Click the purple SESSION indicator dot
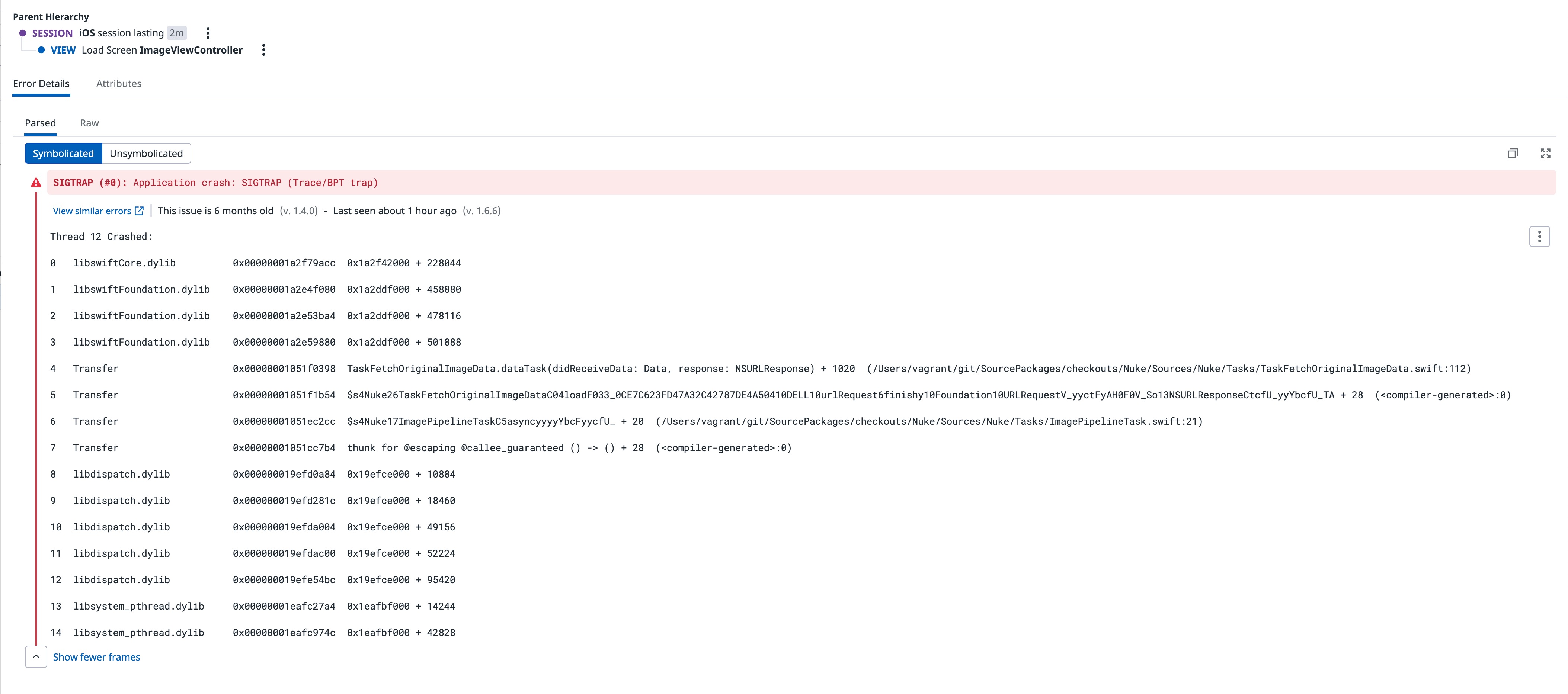Image resolution: width=1568 pixels, height=694 pixels. tap(23, 33)
